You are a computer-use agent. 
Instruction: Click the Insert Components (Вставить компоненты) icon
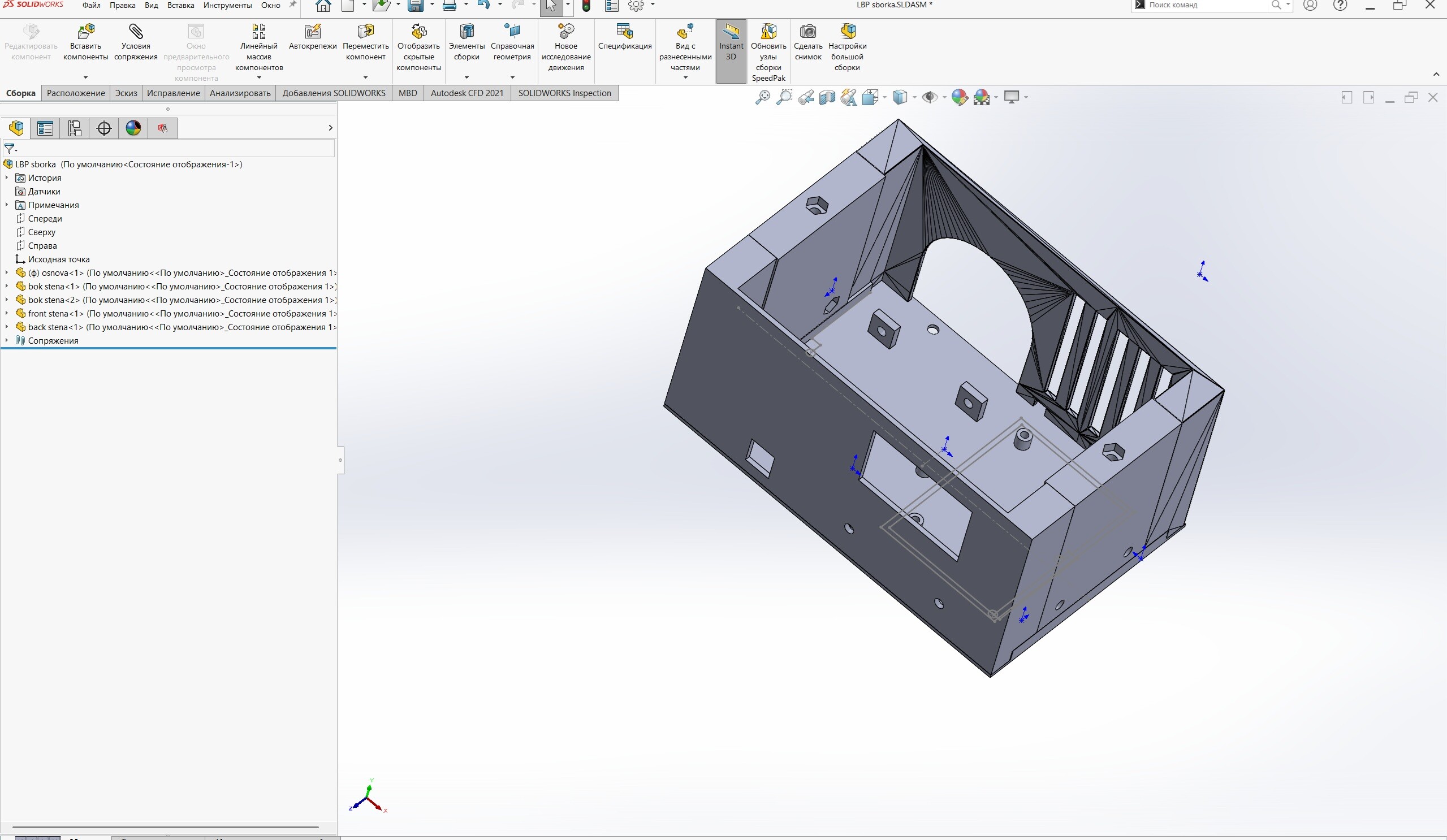[85, 32]
